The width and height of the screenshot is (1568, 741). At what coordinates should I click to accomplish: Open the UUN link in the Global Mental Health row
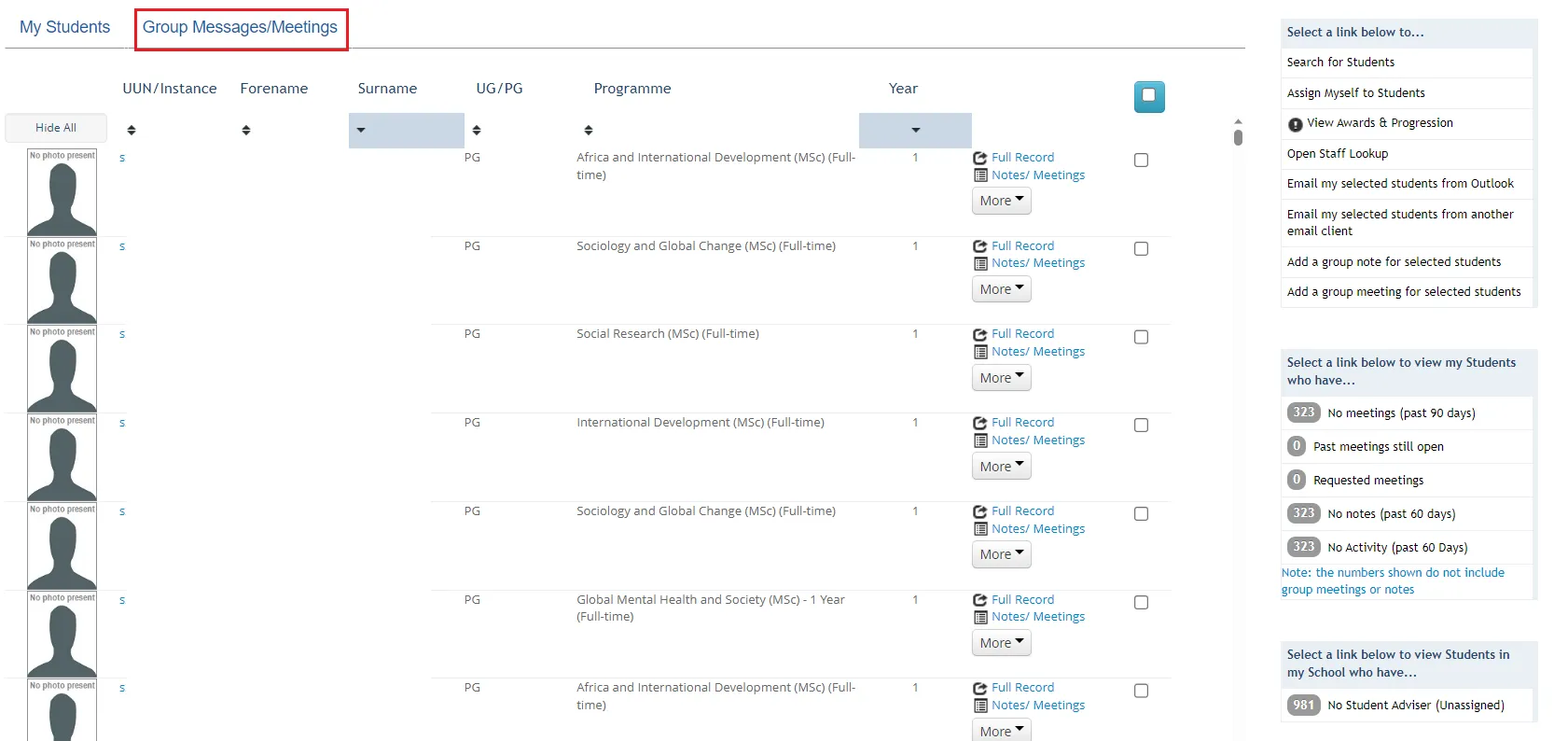(x=122, y=600)
